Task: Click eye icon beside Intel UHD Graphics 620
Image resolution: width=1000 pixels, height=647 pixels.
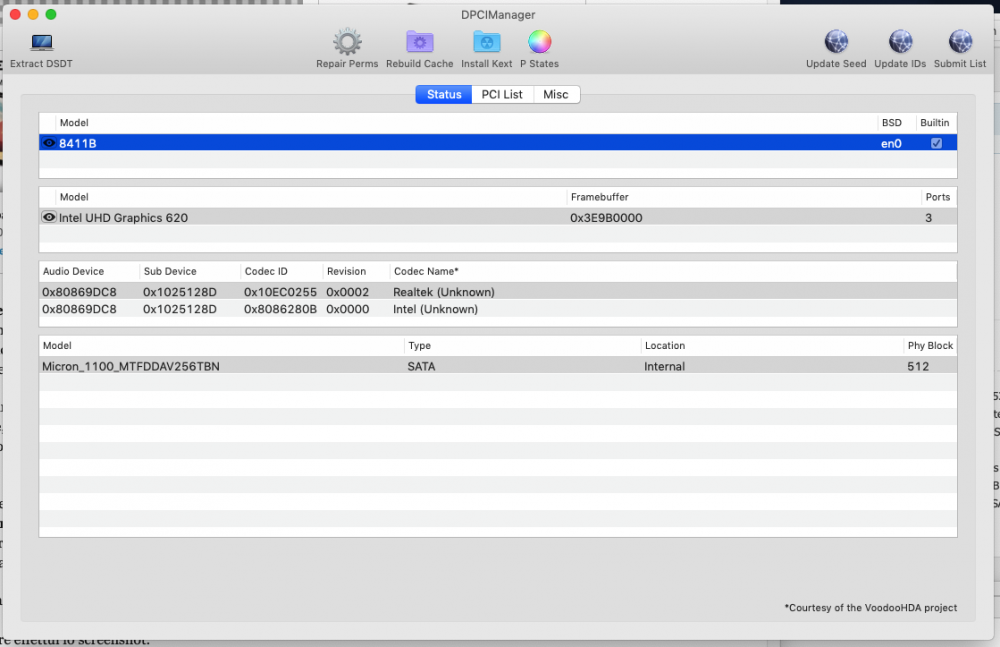Action: (48, 217)
